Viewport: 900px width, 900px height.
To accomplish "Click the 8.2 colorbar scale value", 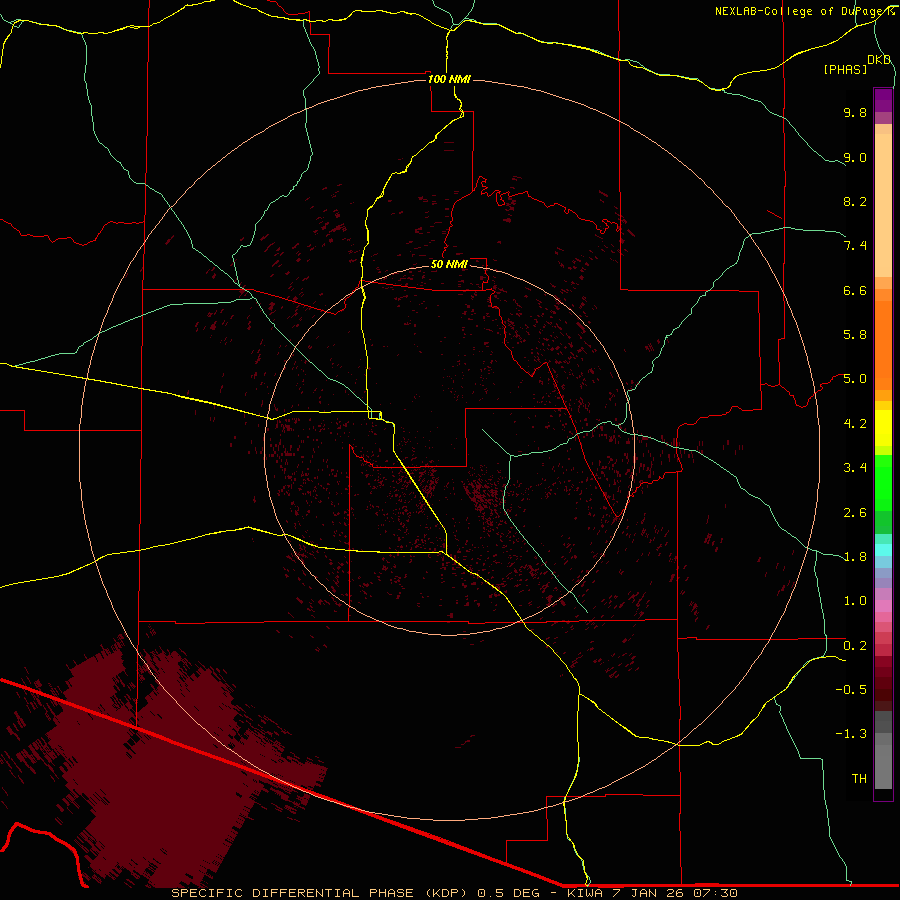I will pyautogui.click(x=855, y=201).
